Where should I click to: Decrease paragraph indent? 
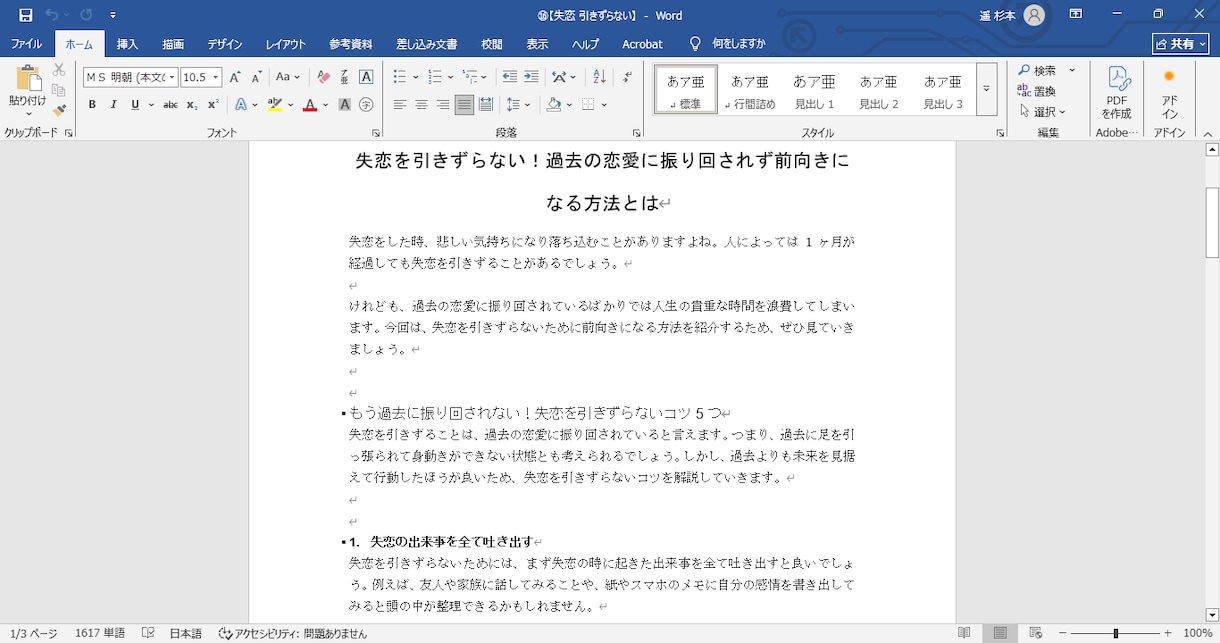[510, 77]
